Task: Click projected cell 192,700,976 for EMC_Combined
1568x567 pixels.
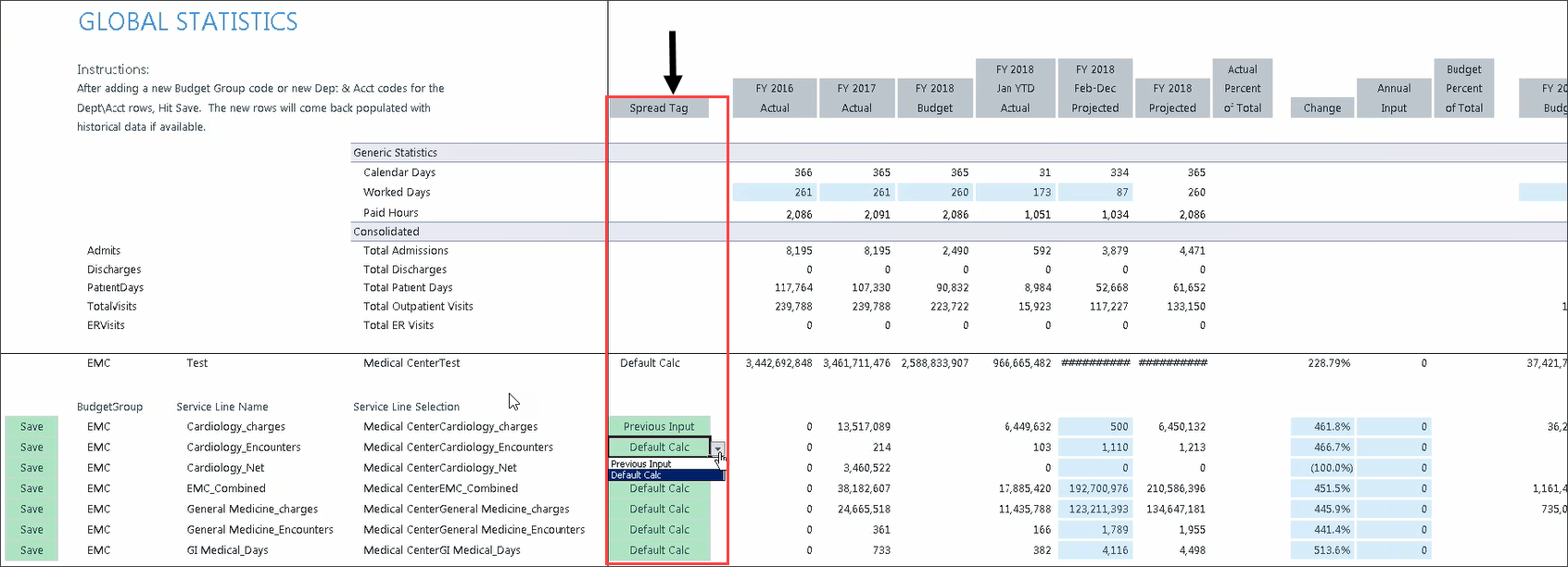Action: 1094,488
